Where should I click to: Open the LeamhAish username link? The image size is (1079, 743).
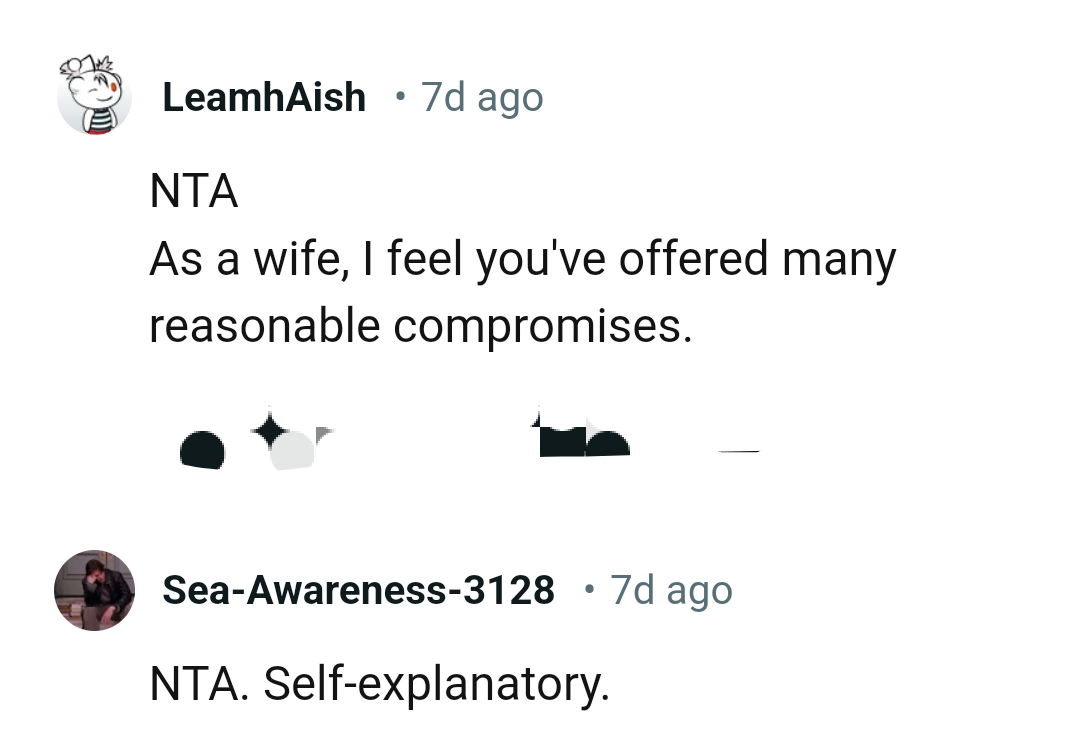pos(264,97)
